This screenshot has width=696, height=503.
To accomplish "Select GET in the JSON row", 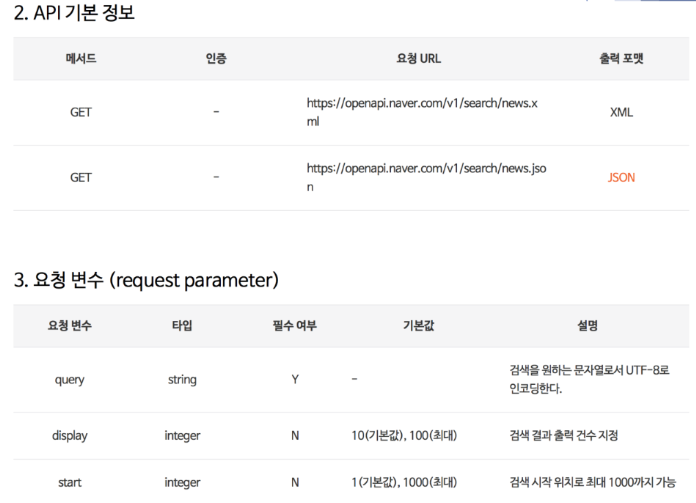I will (81, 178).
